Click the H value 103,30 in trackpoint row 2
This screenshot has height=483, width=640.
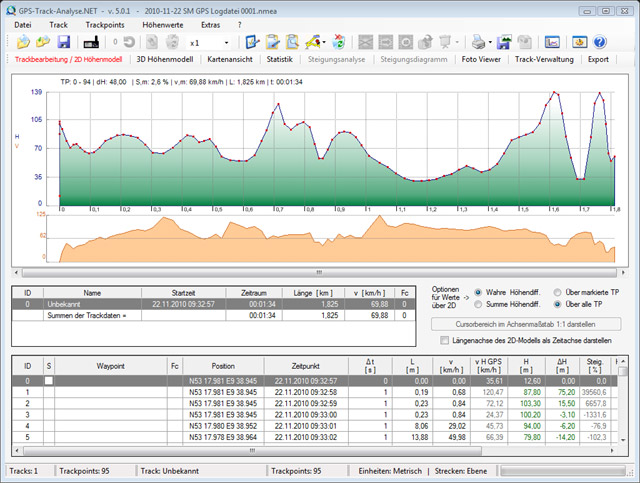tap(530, 403)
